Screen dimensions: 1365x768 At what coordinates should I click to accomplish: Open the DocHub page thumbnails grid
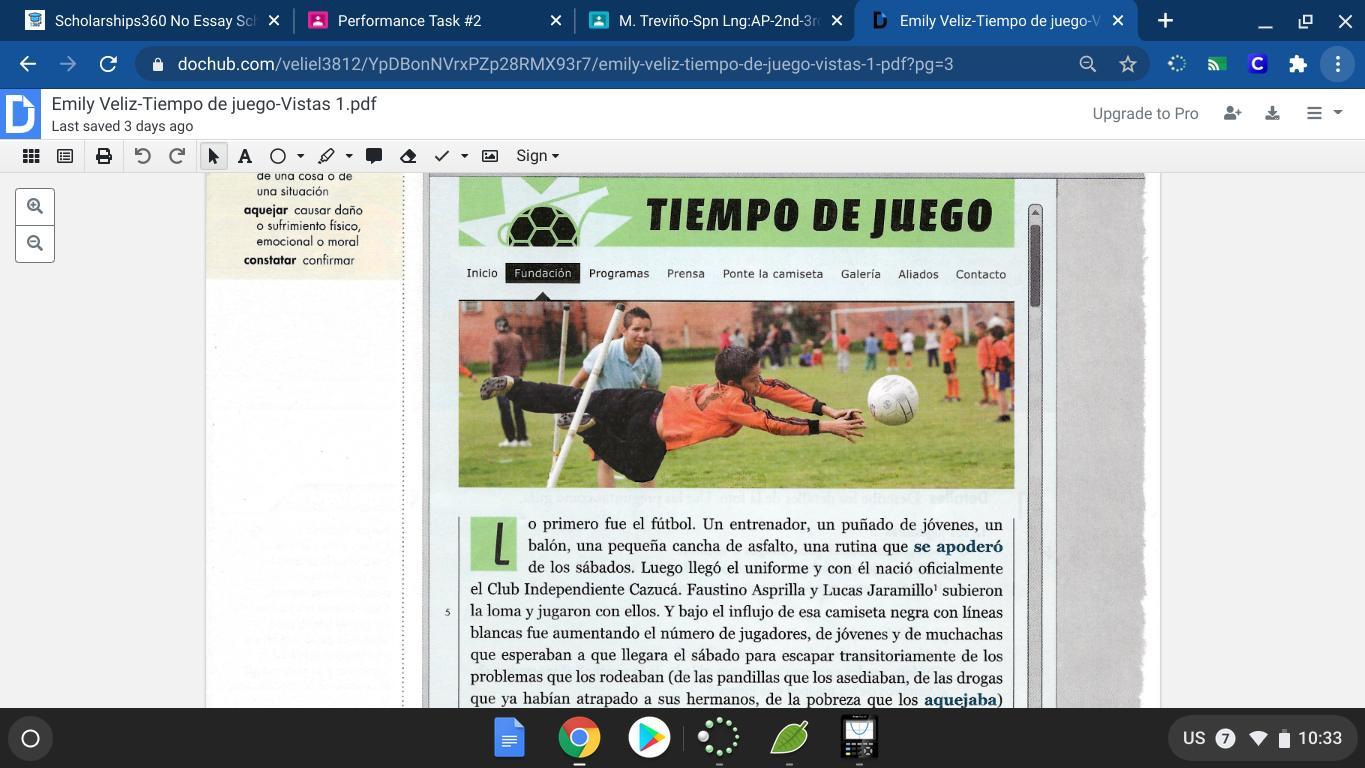point(31,156)
